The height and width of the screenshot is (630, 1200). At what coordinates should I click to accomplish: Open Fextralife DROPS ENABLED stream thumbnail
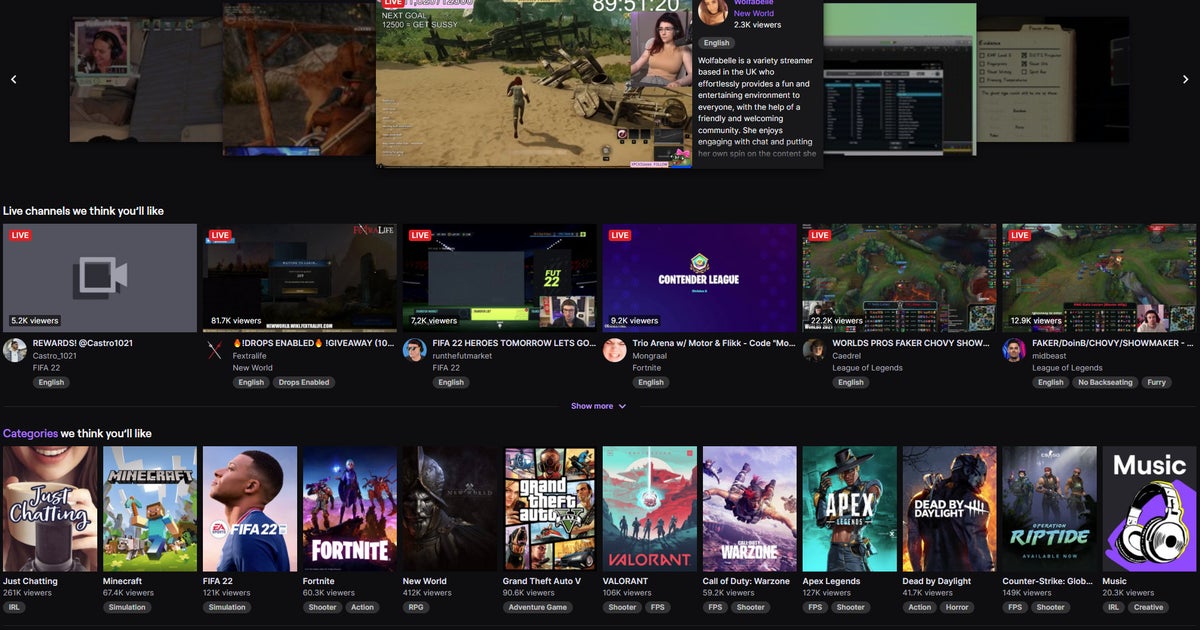tap(300, 278)
